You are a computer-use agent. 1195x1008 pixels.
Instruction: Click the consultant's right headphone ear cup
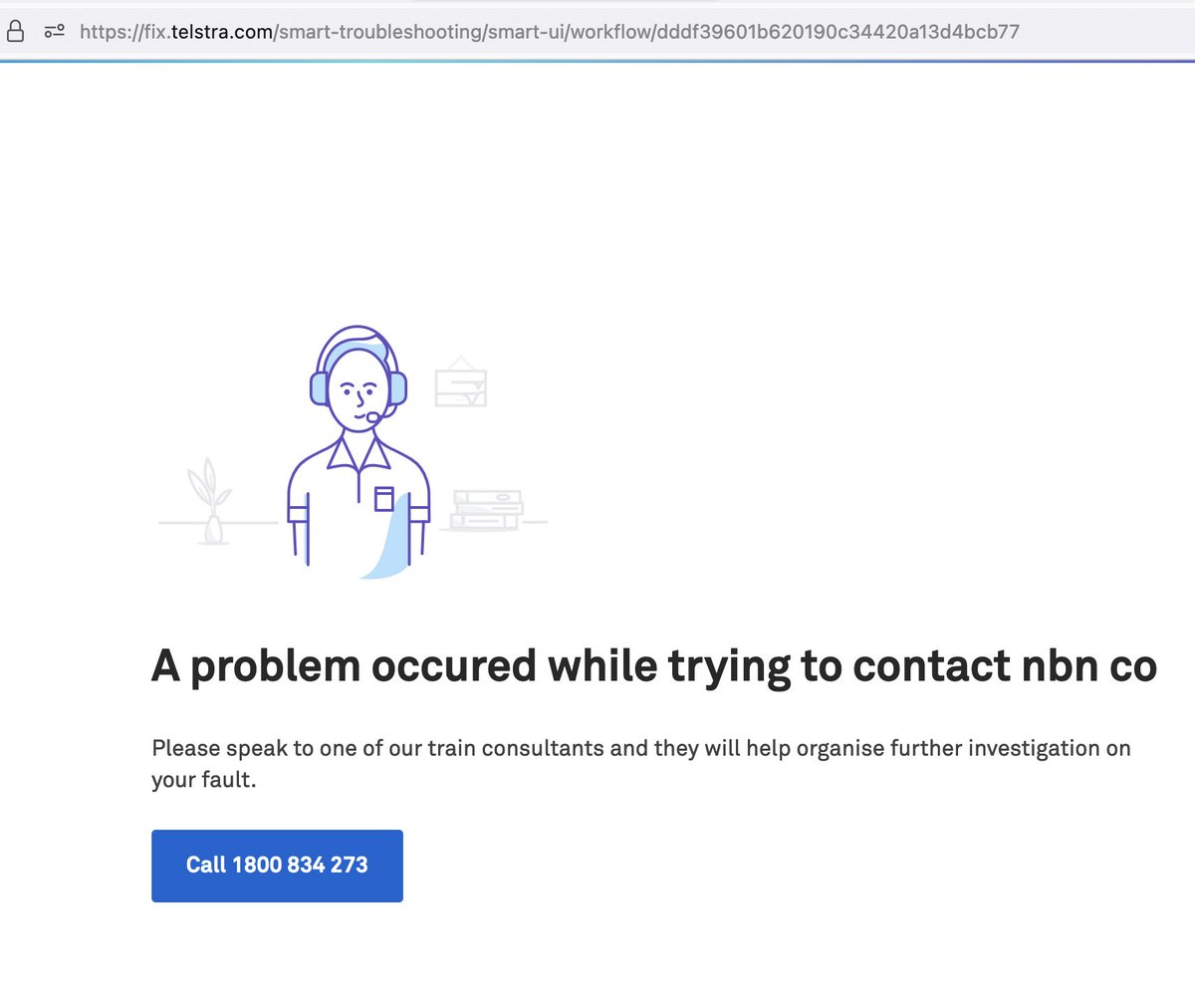(397, 387)
